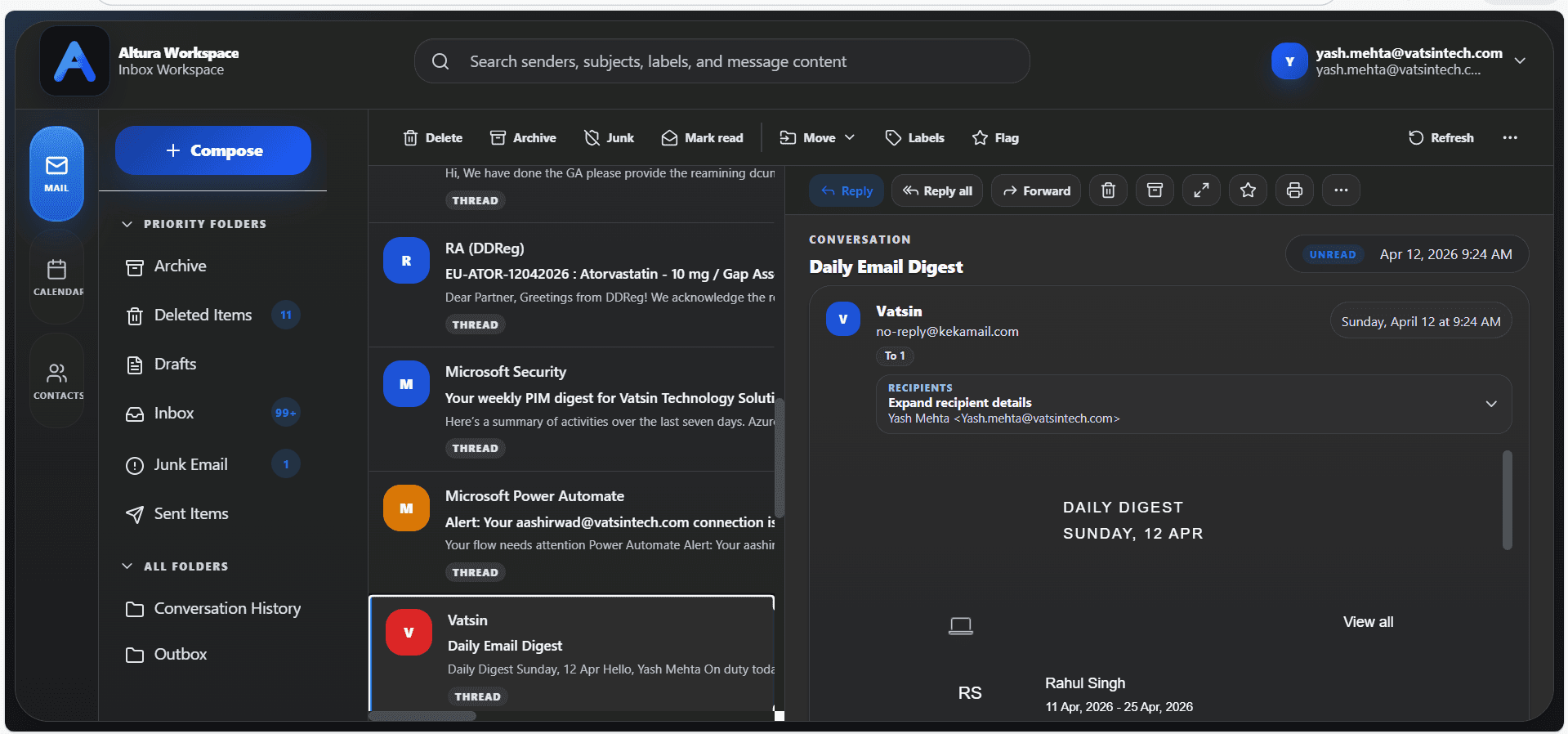Open the Calendar view in sidebar

(57, 278)
